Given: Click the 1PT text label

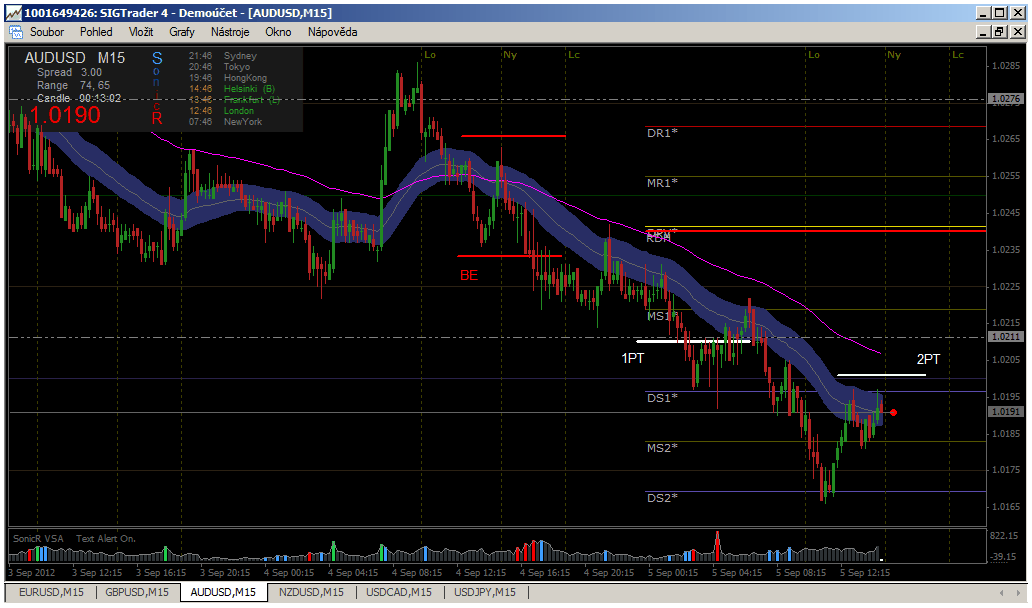Looking at the screenshot, I should 632,359.
